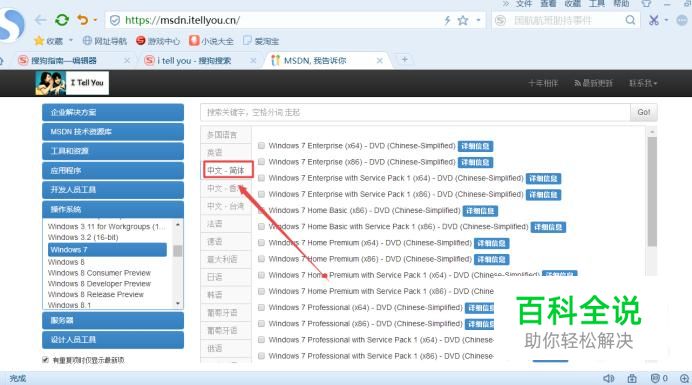
Task: Open 十年相伴 header link
Action: (x=543, y=83)
